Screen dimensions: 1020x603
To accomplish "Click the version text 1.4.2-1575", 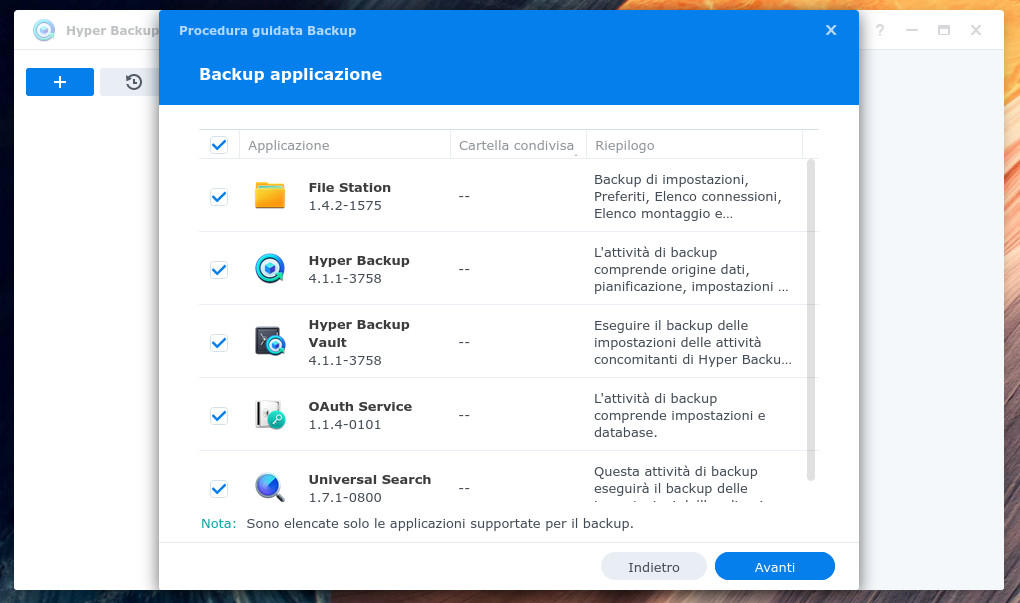I will click(345, 206).
